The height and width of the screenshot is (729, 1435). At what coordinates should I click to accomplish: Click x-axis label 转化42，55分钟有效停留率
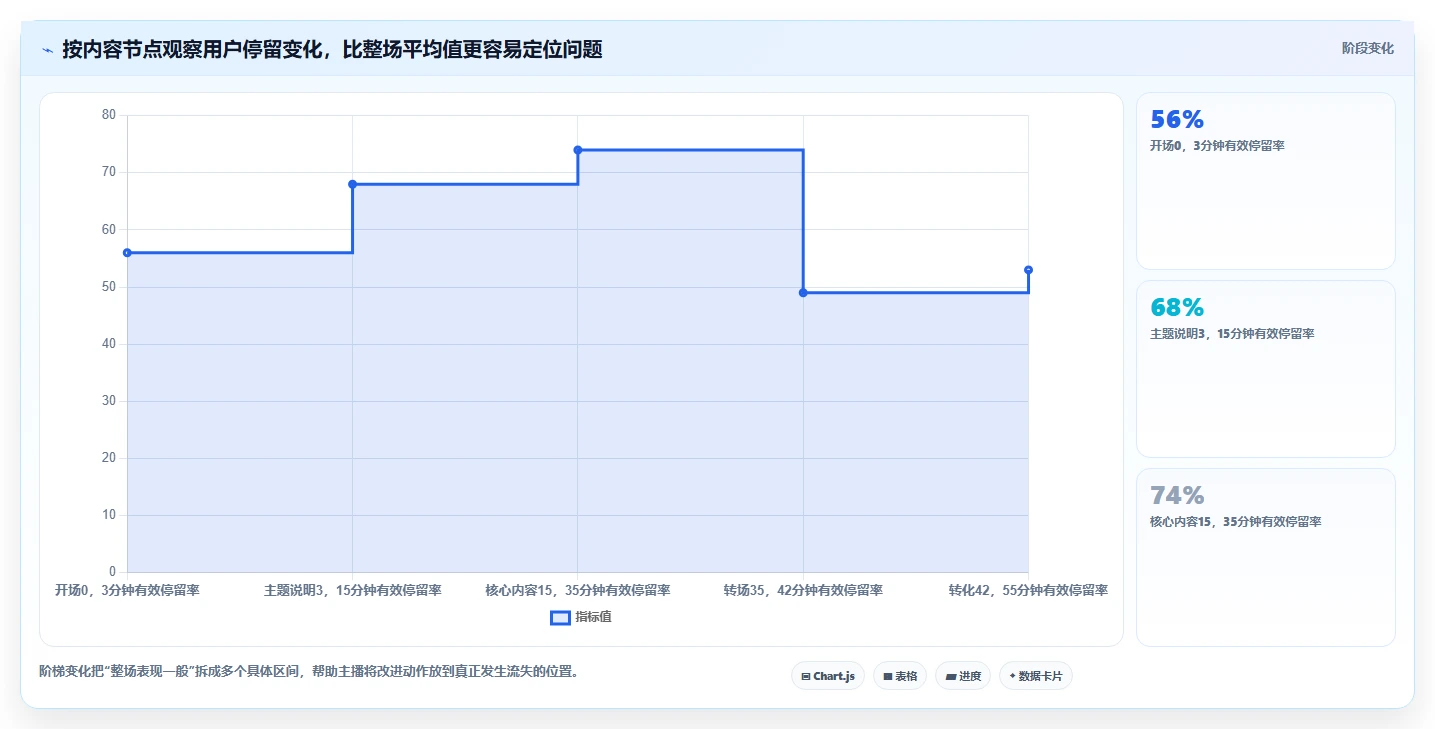point(1028,590)
